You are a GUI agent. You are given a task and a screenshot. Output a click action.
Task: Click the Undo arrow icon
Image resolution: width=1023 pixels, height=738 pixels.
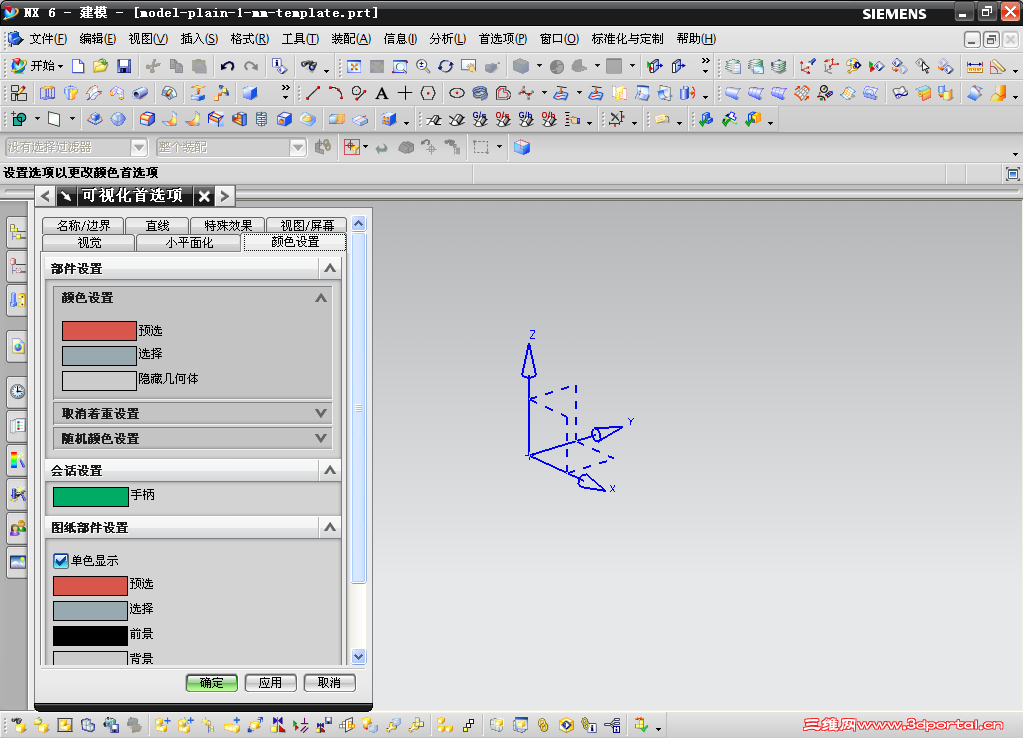pos(226,66)
